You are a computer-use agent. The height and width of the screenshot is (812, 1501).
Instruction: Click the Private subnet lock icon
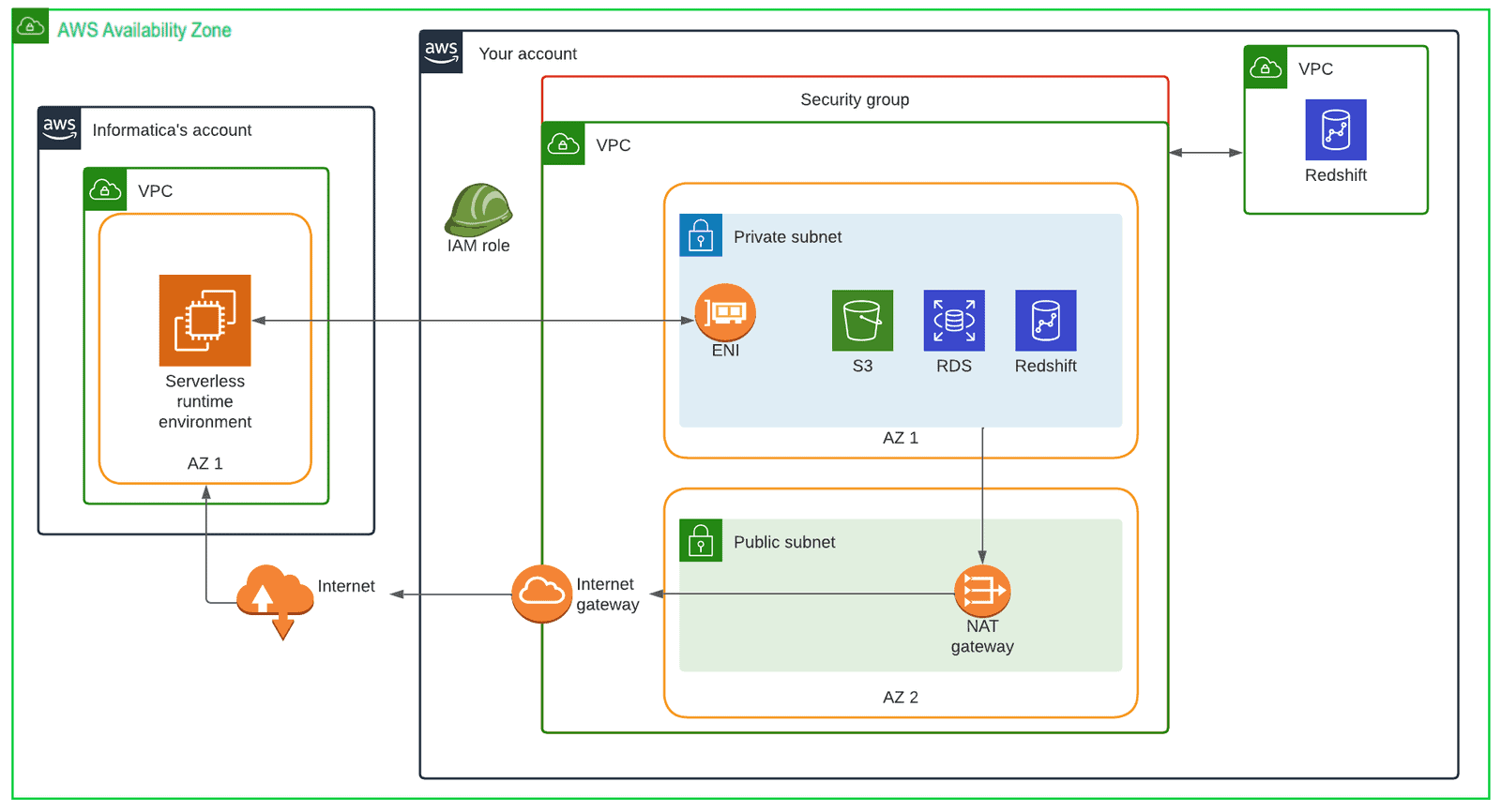(x=701, y=235)
